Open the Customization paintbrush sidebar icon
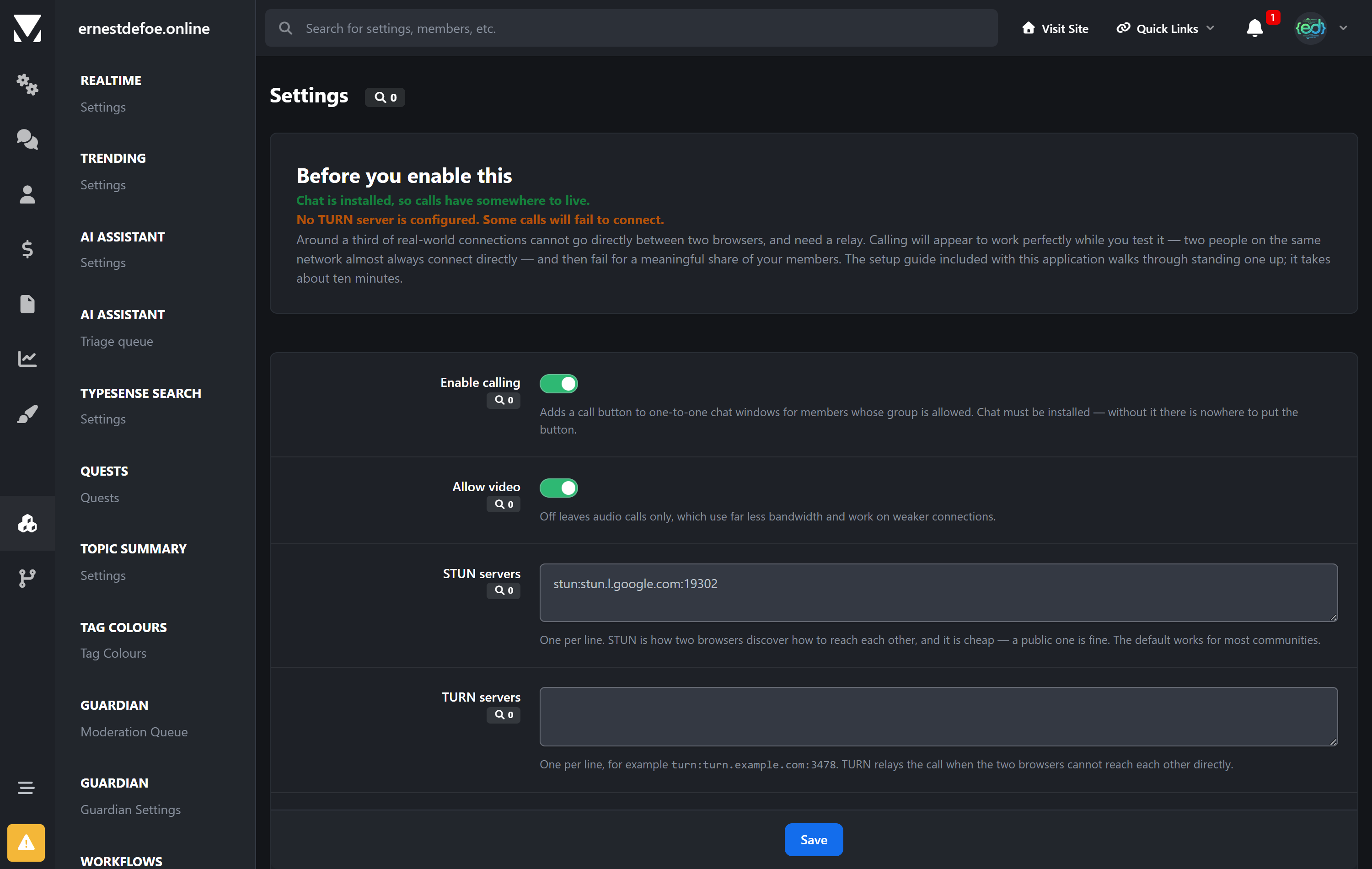The height and width of the screenshot is (869, 1372). click(27, 414)
